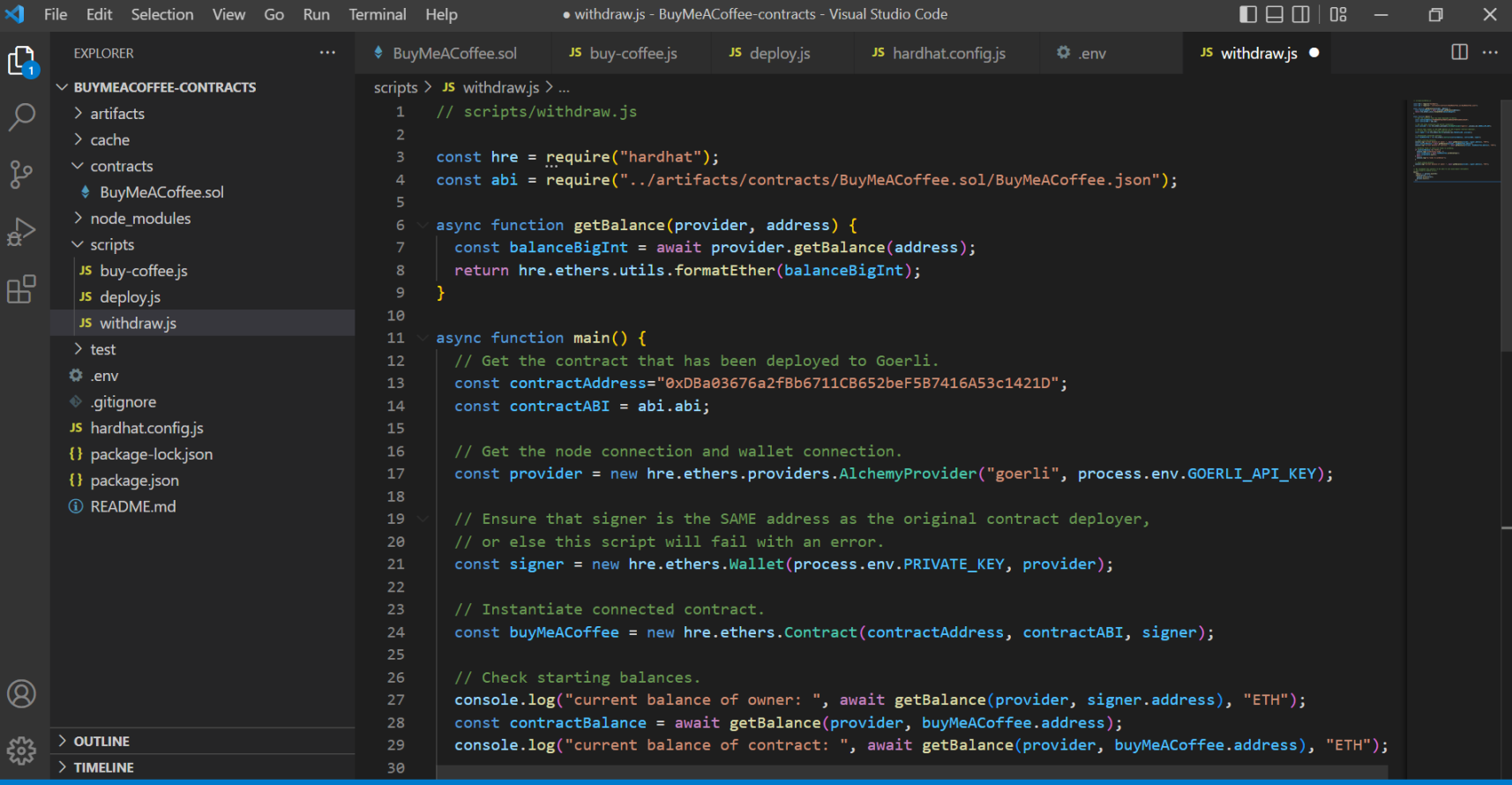Switch to the hardhat.config.js tab
The image size is (1512, 785).
pyautogui.click(x=947, y=54)
